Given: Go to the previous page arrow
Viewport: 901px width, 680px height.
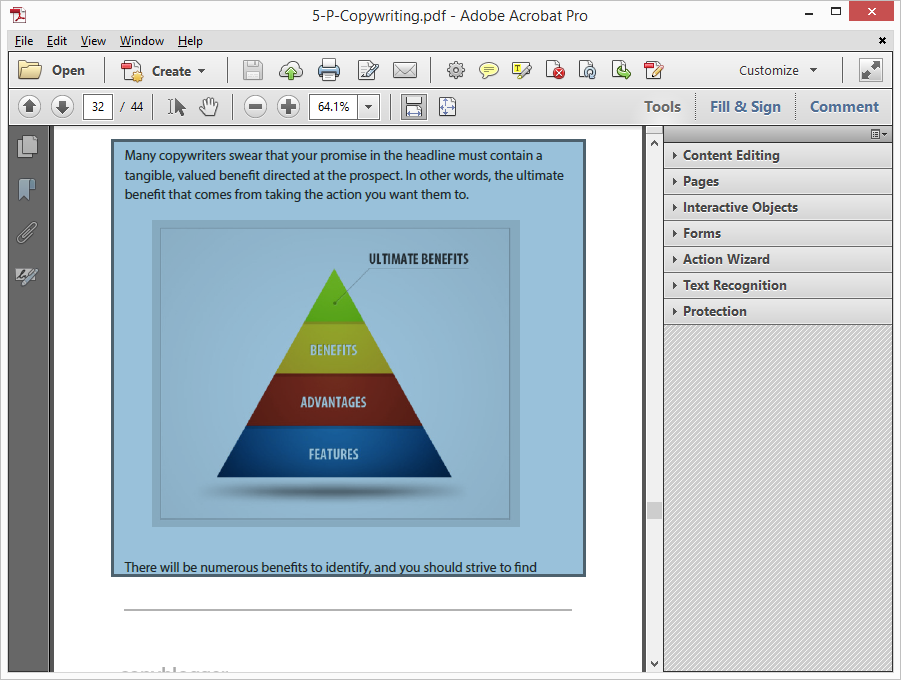Looking at the screenshot, I should (29, 107).
